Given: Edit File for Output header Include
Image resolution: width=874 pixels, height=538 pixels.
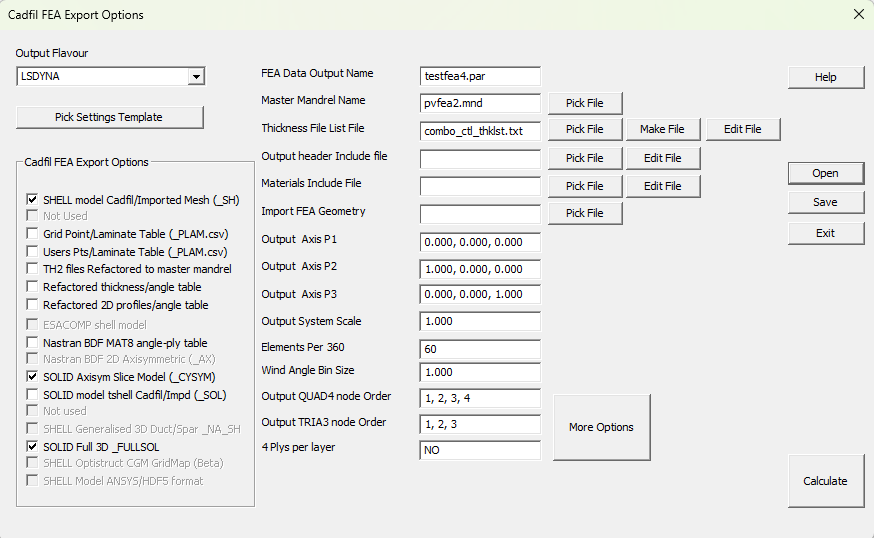Looking at the screenshot, I should [x=663, y=158].
